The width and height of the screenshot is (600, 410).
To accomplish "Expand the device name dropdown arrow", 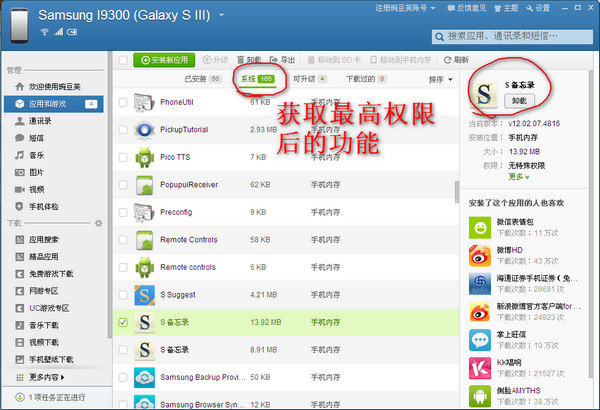I will click(221, 15).
